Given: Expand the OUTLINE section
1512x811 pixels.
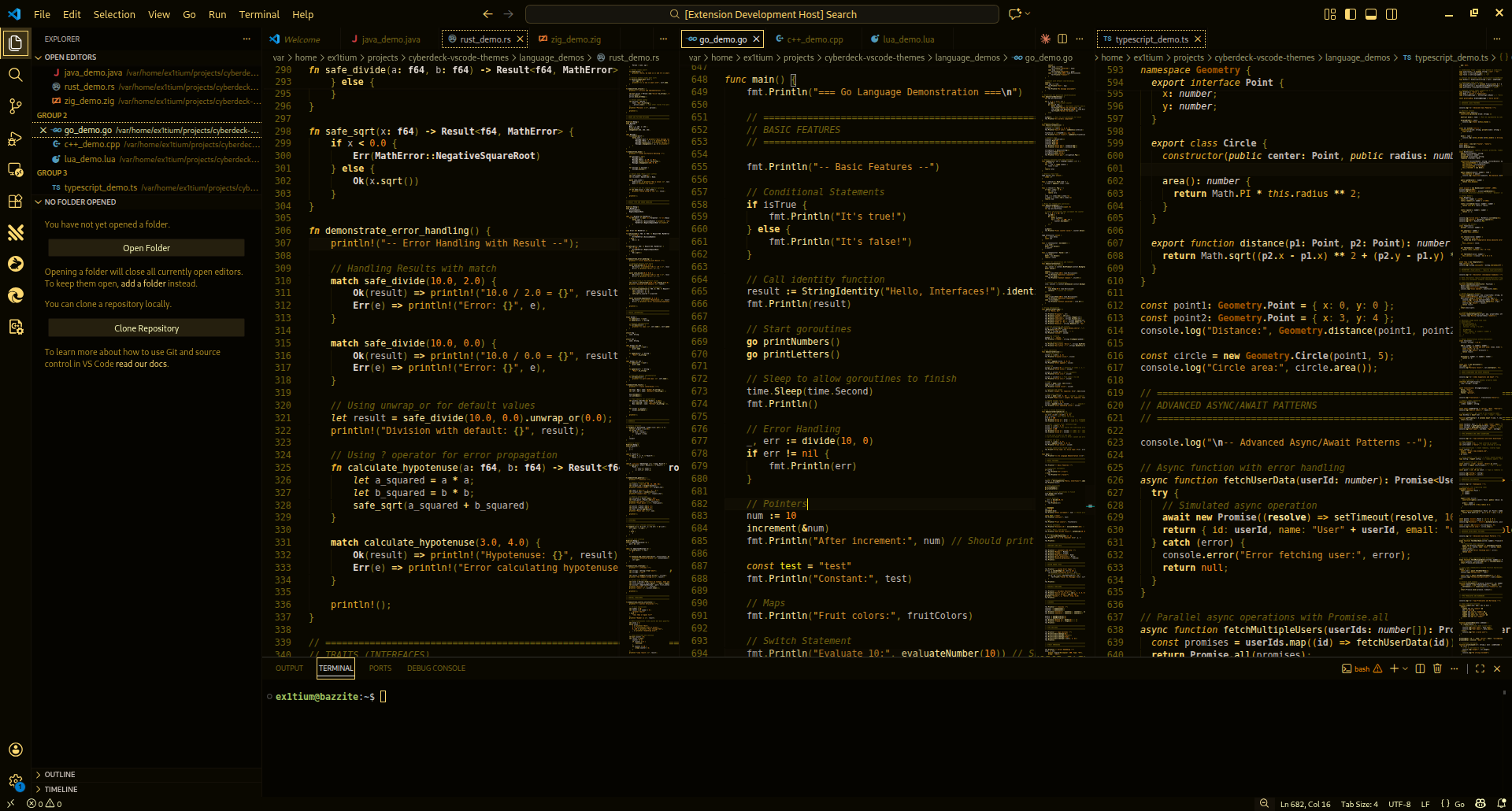Looking at the screenshot, I should [61, 775].
